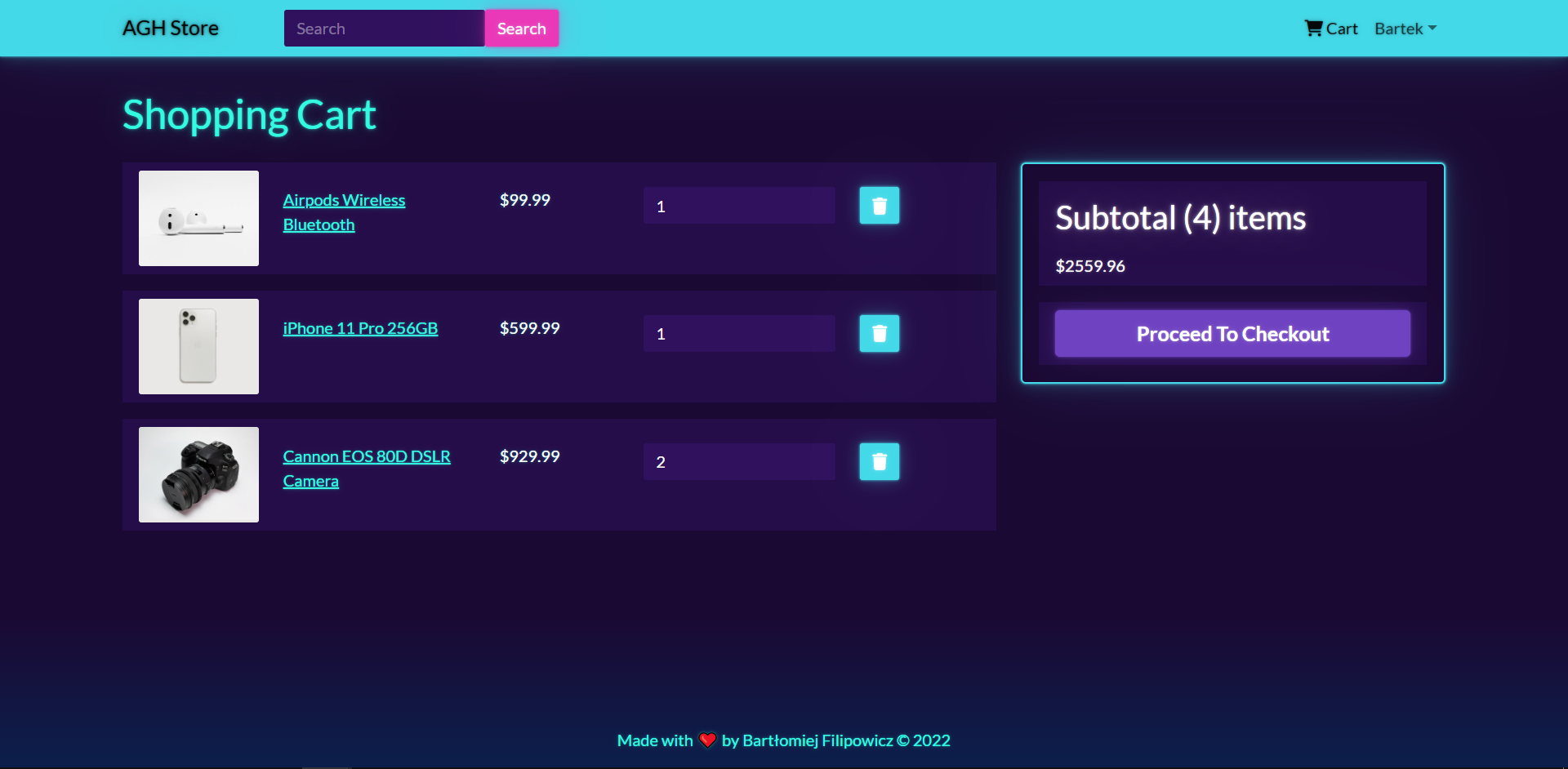Viewport: 1568px width, 769px height.
Task: Click the heart emoji in footer
Action: 707,740
